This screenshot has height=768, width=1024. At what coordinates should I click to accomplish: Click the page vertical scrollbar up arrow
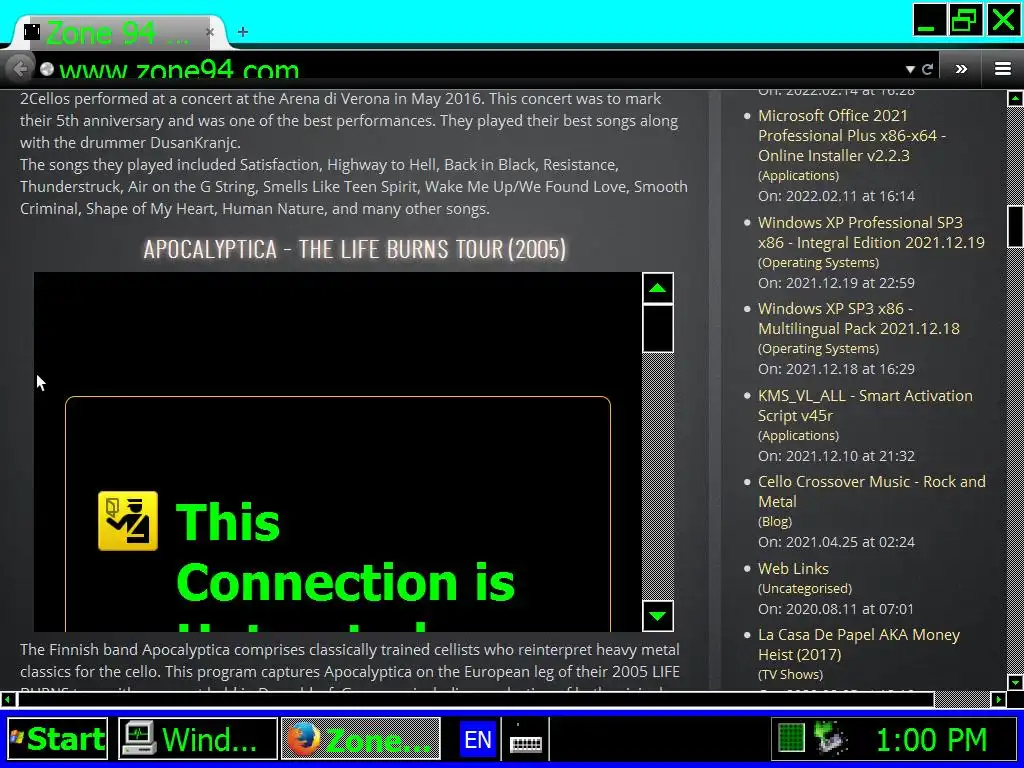coord(1015,99)
